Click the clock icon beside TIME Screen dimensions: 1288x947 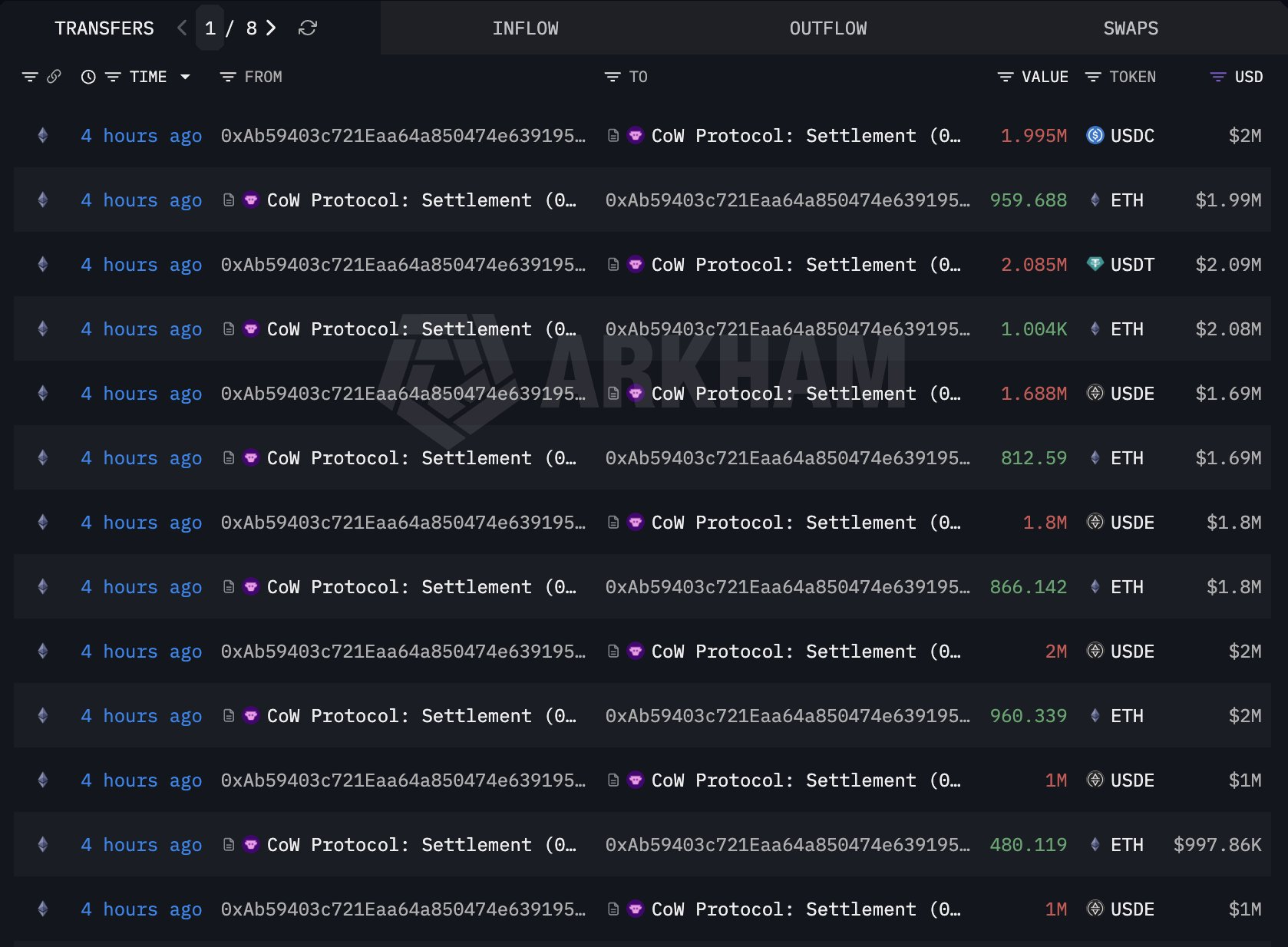(88, 77)
